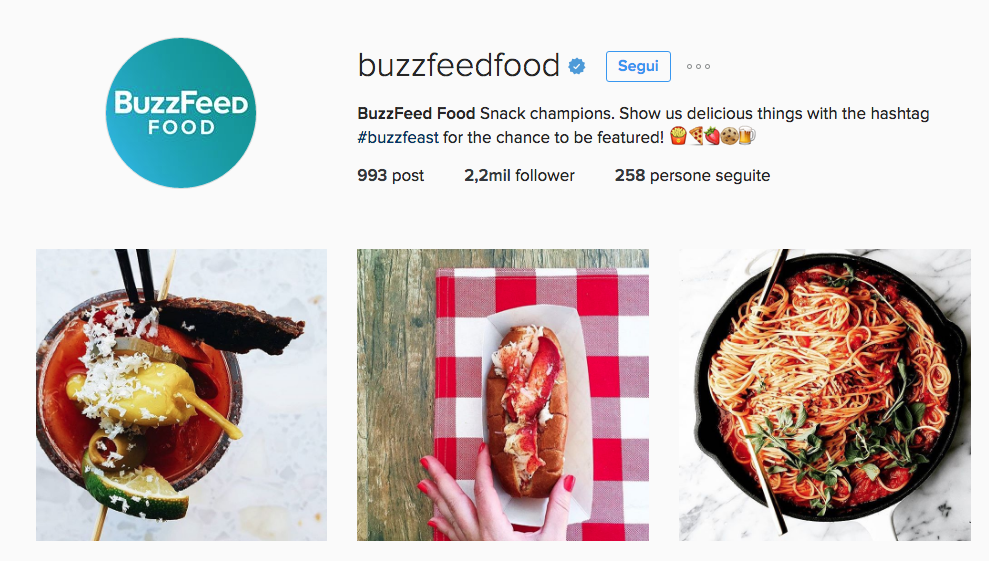Open the three-dot options menu
The width and height of the screenshot is (989, 561).
(698, 66)
